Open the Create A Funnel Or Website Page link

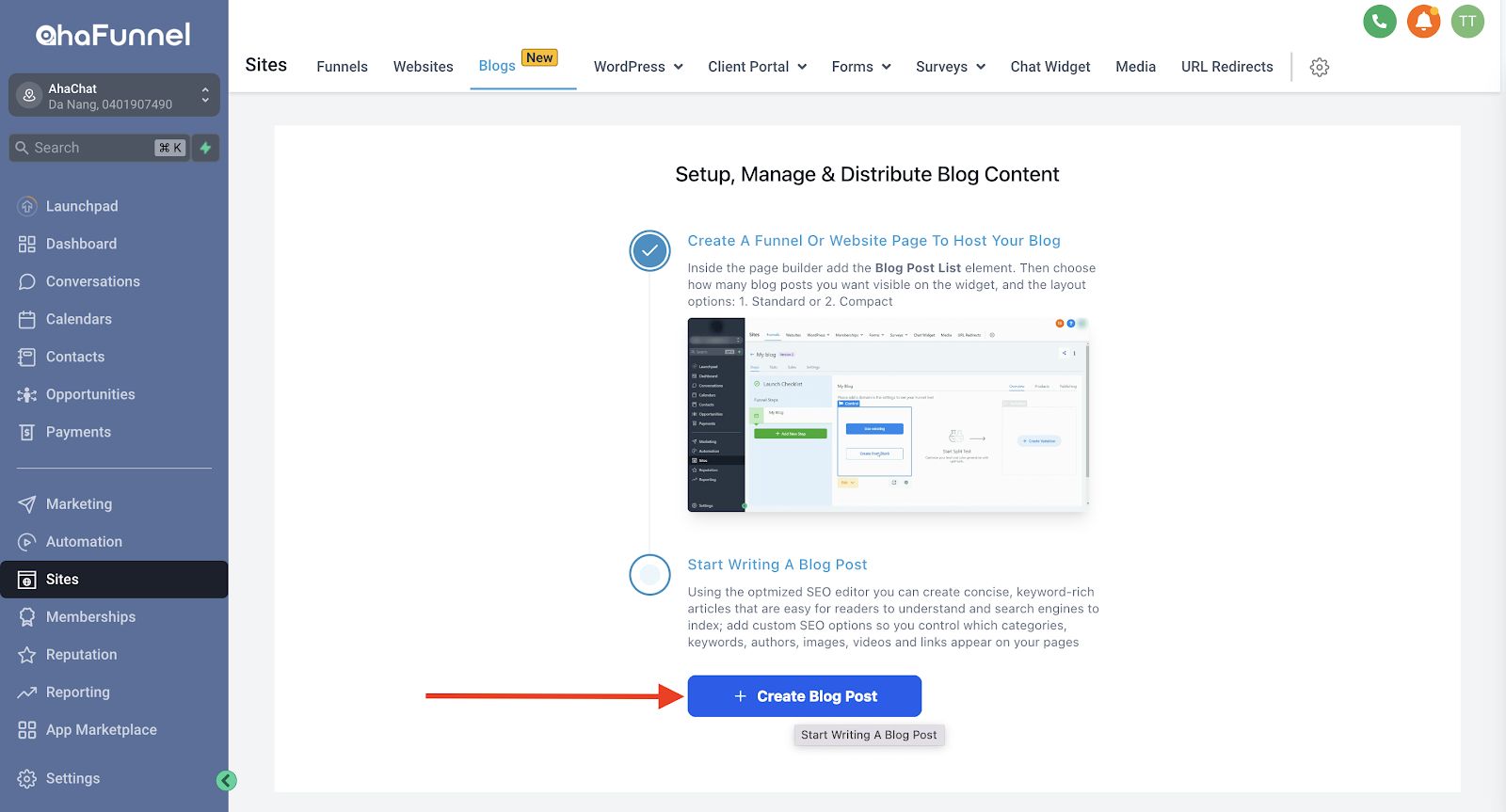(873, 241)
